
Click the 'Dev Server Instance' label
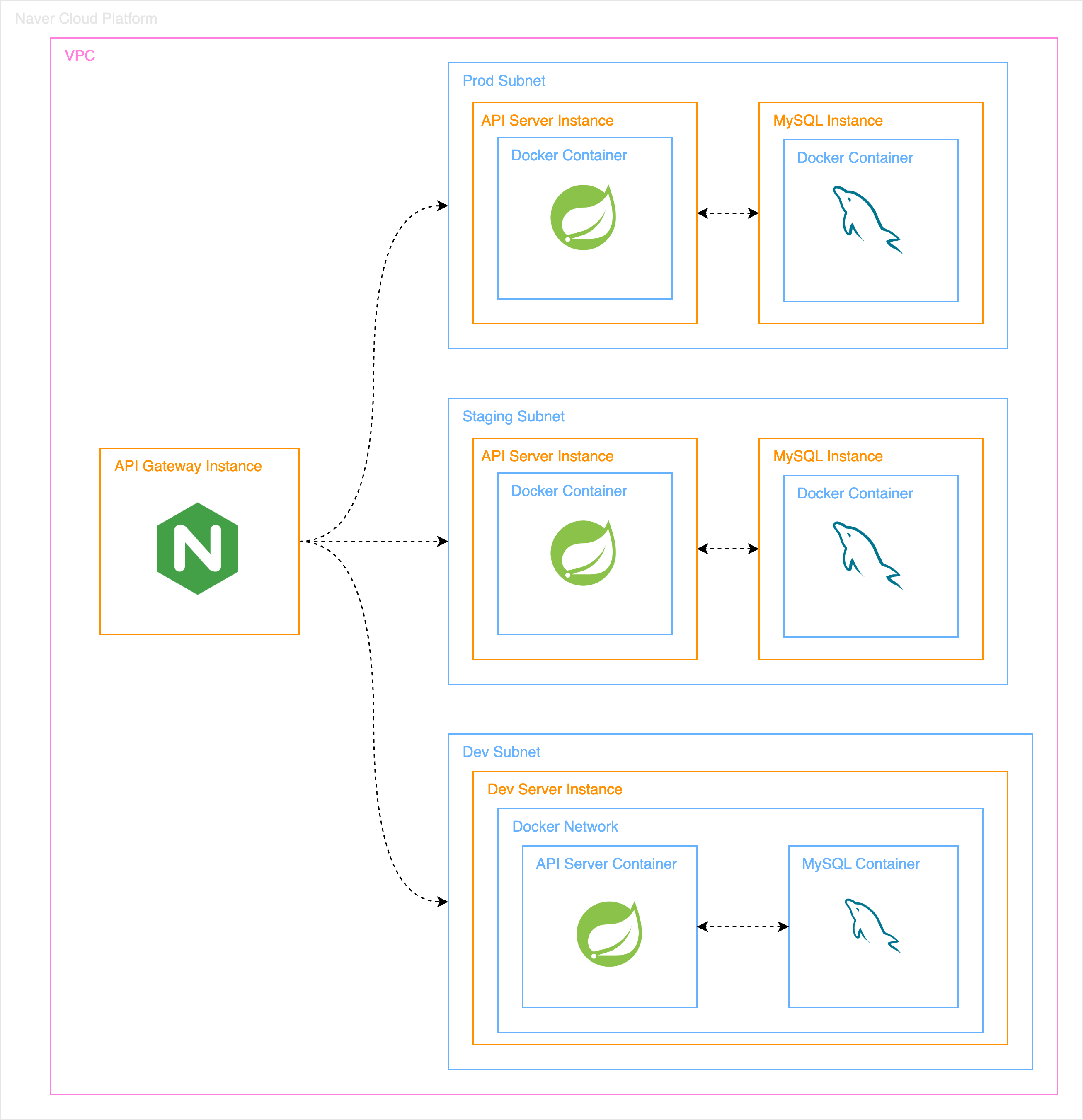[555, 789]
